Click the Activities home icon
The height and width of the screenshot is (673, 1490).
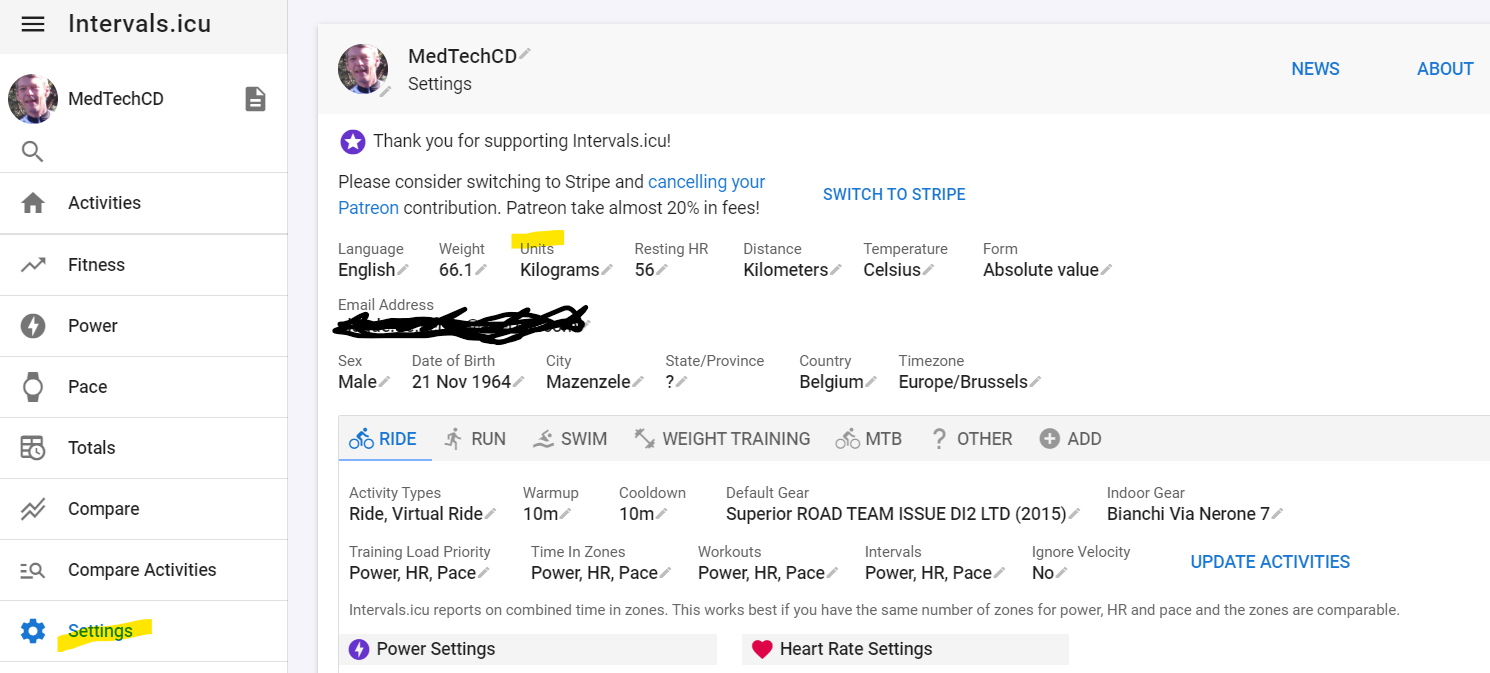(33, 203)
